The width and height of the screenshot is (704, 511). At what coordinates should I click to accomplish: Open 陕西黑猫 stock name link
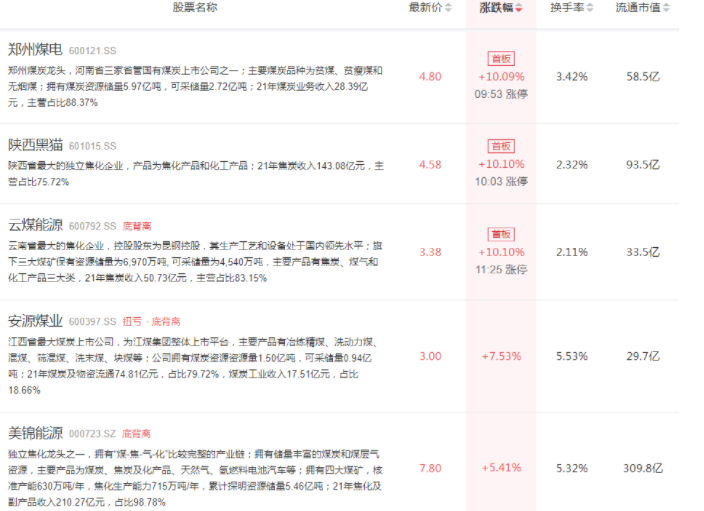click(35, 145)
